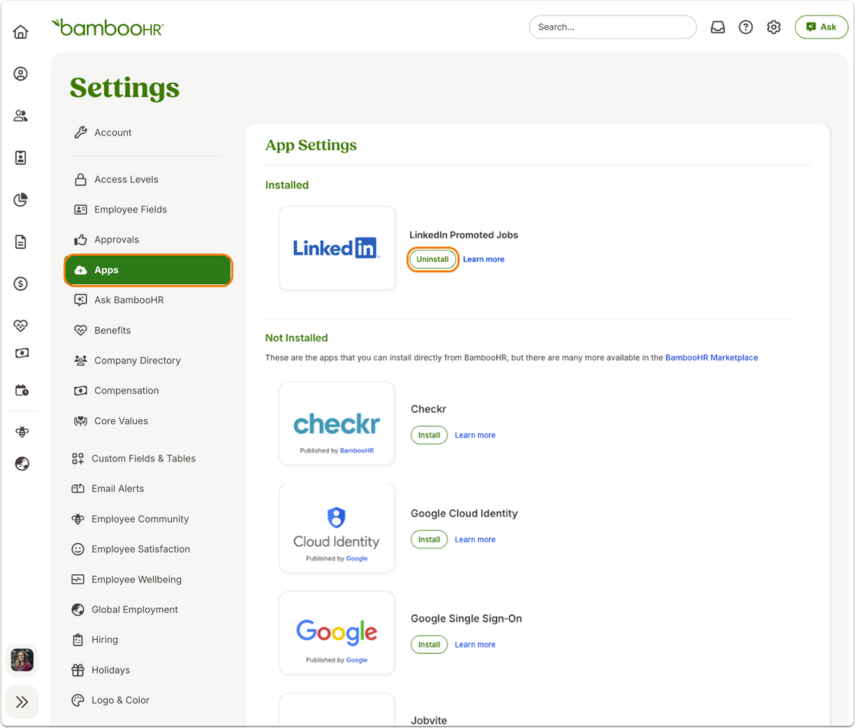855x728 pixels.
Task: Open Employee Community settings
Action: click(x=130, y=519)
